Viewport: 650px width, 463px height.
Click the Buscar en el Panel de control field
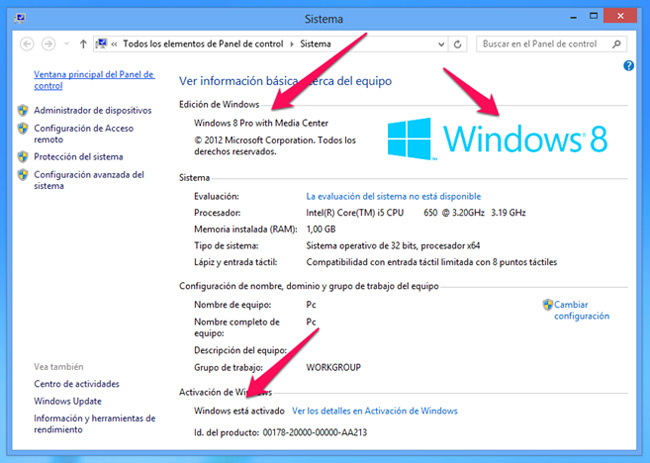[551, 44]
